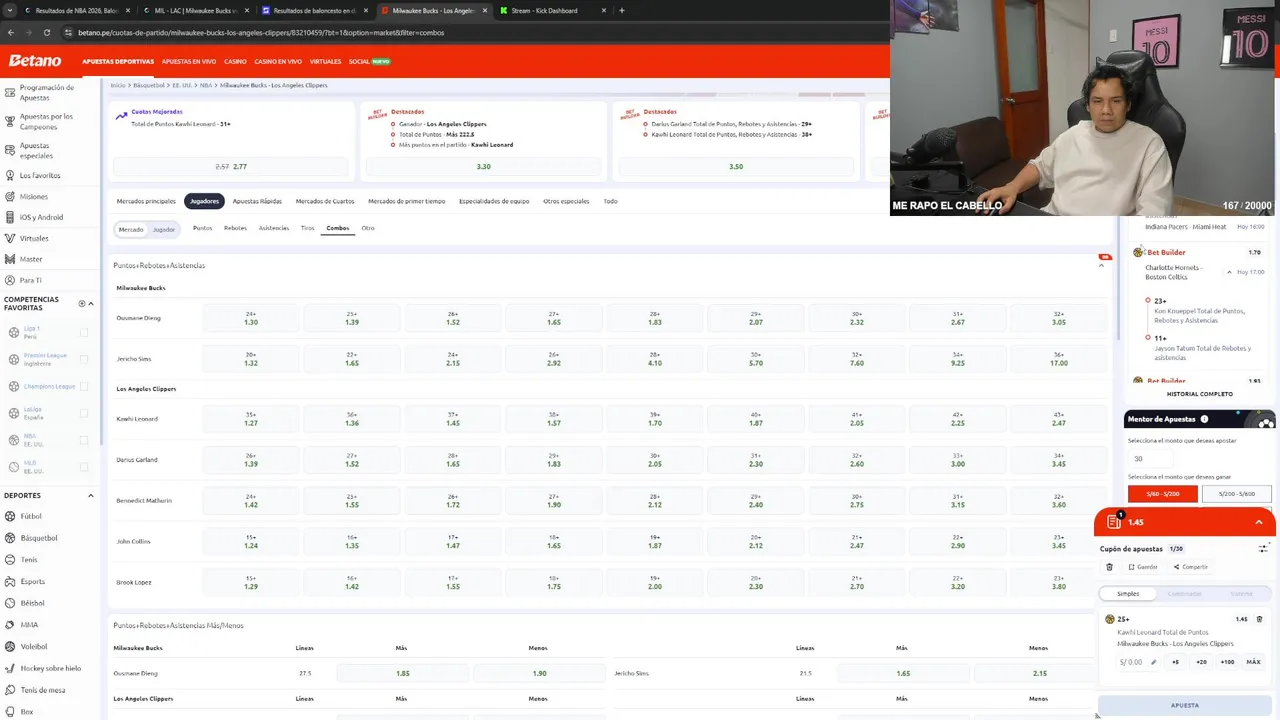Image resolution: width=1280 pixels, height=720 pixels.
Task: Select Básquetbol sport icon
Action: 9,538
